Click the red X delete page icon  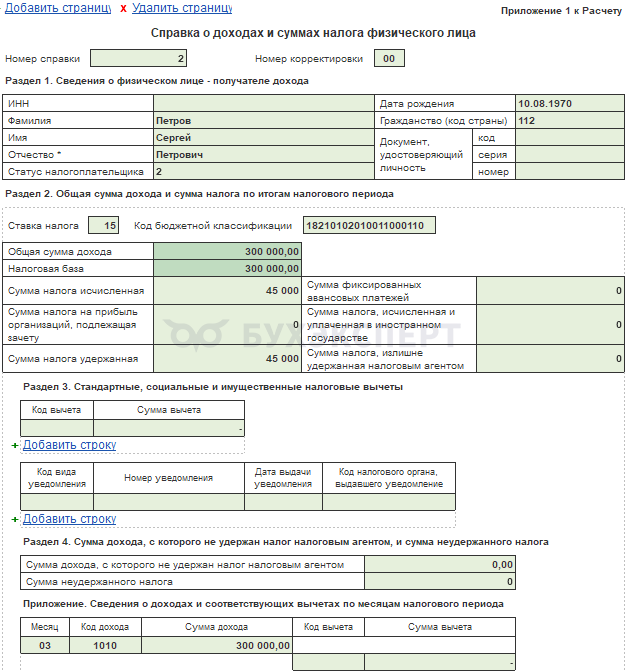pos(123,9)
